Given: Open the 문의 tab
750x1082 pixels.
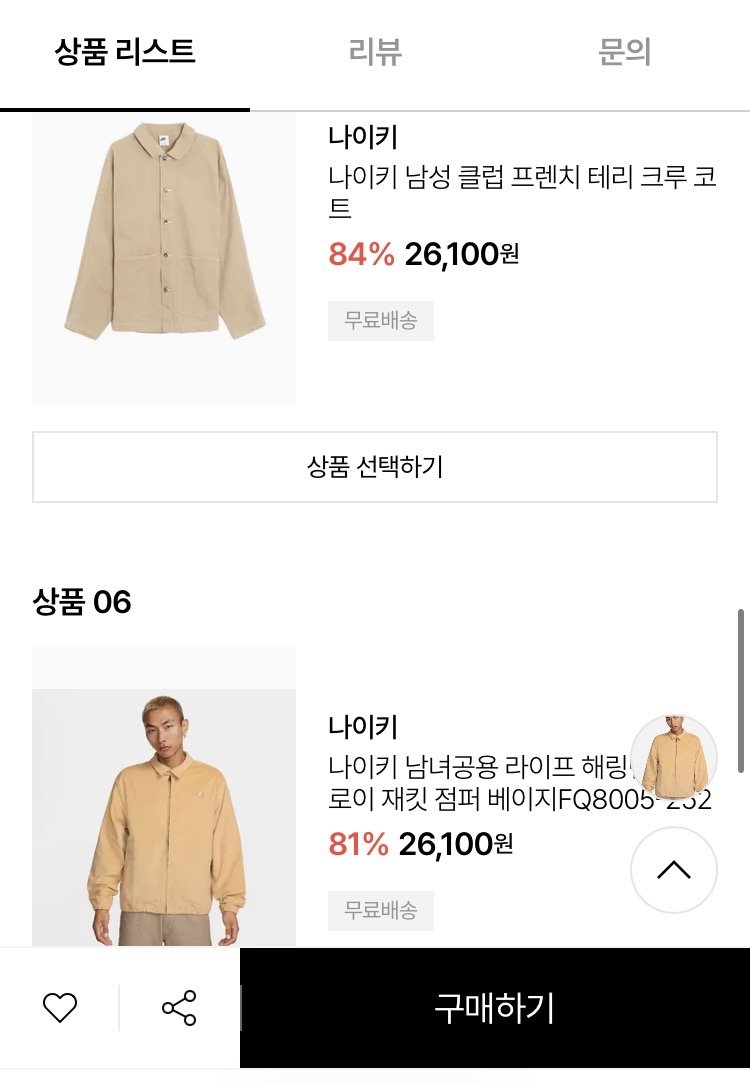Looking at the screenshot, I should click(624, 51).
